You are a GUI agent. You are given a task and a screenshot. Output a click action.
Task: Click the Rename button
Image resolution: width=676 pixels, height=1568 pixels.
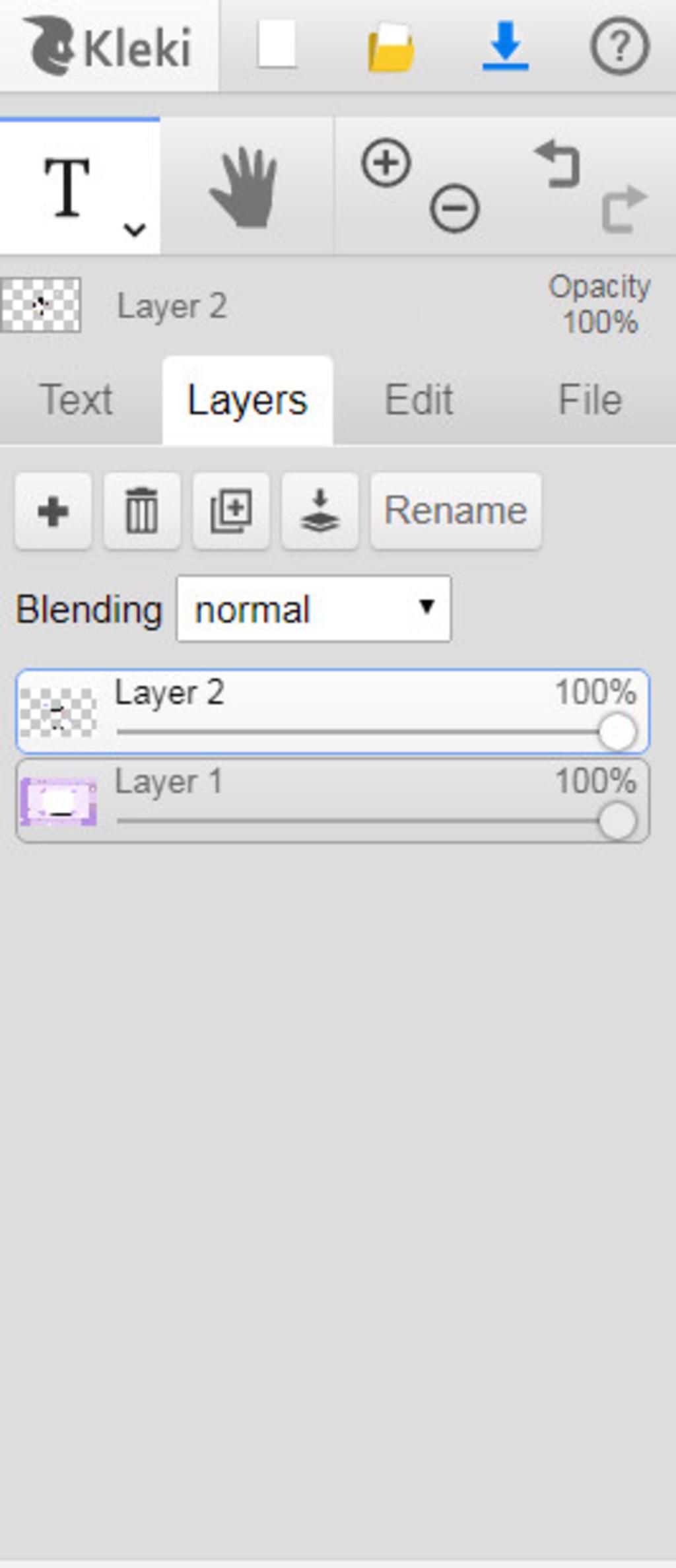coord(456,511)
